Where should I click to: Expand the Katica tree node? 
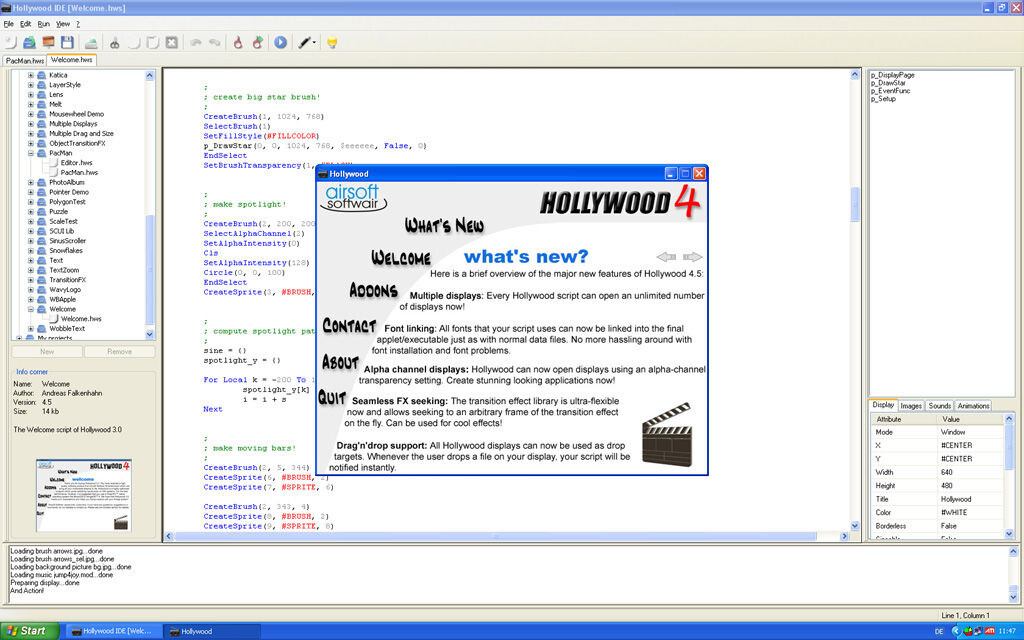(x=31, y=75)
